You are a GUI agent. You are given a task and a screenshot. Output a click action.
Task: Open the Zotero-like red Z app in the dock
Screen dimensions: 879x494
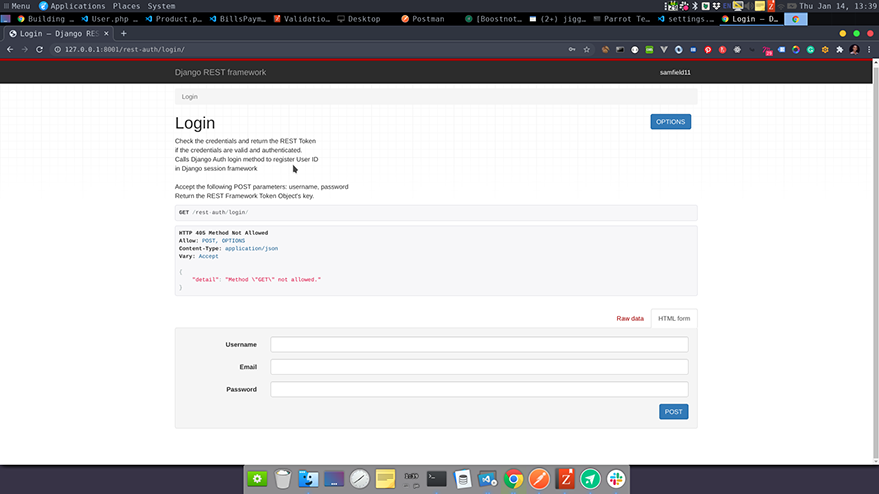click(x=565, y=479)
